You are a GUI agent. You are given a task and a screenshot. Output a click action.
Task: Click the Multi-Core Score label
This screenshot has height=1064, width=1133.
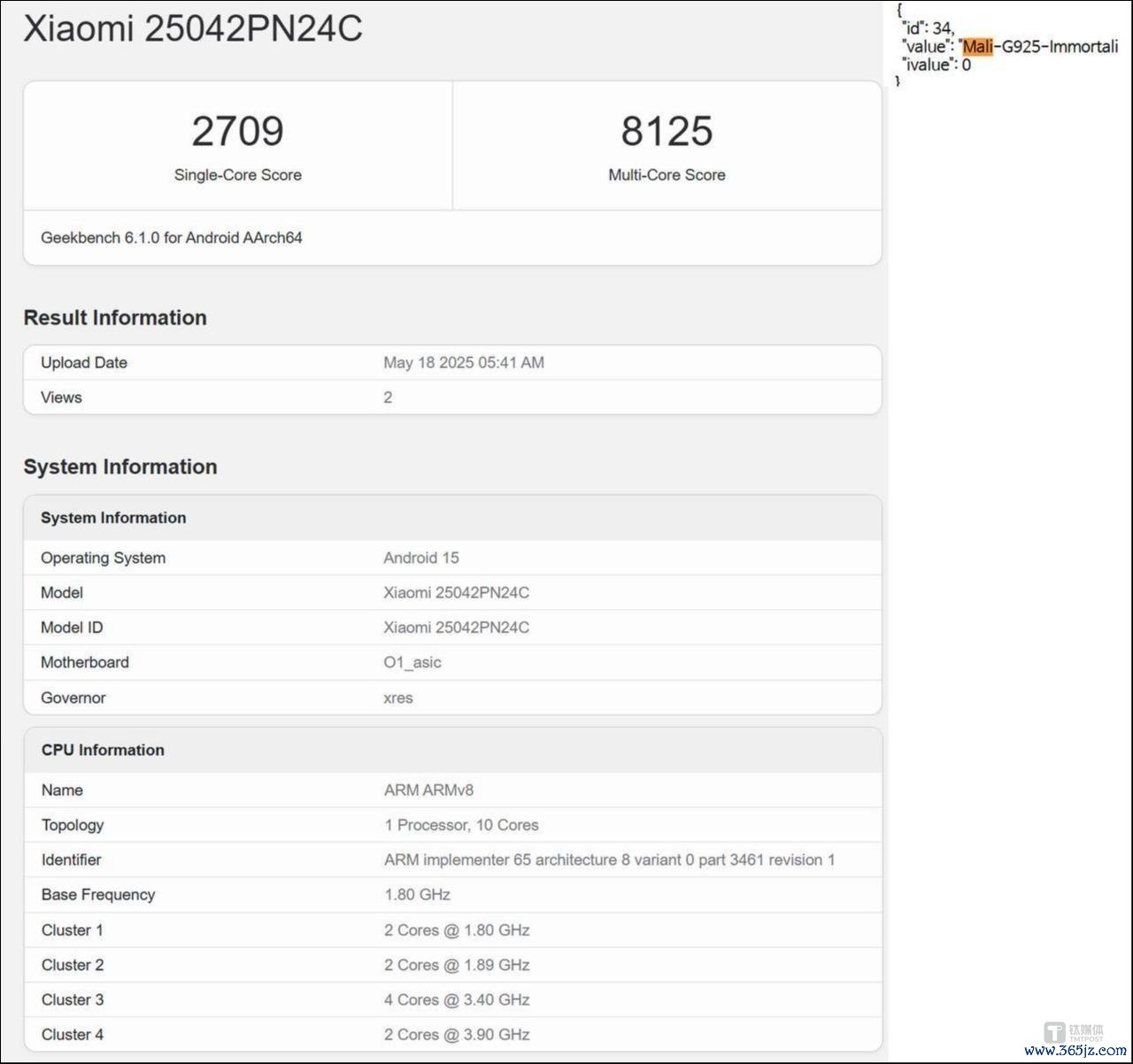coord(667,175)
